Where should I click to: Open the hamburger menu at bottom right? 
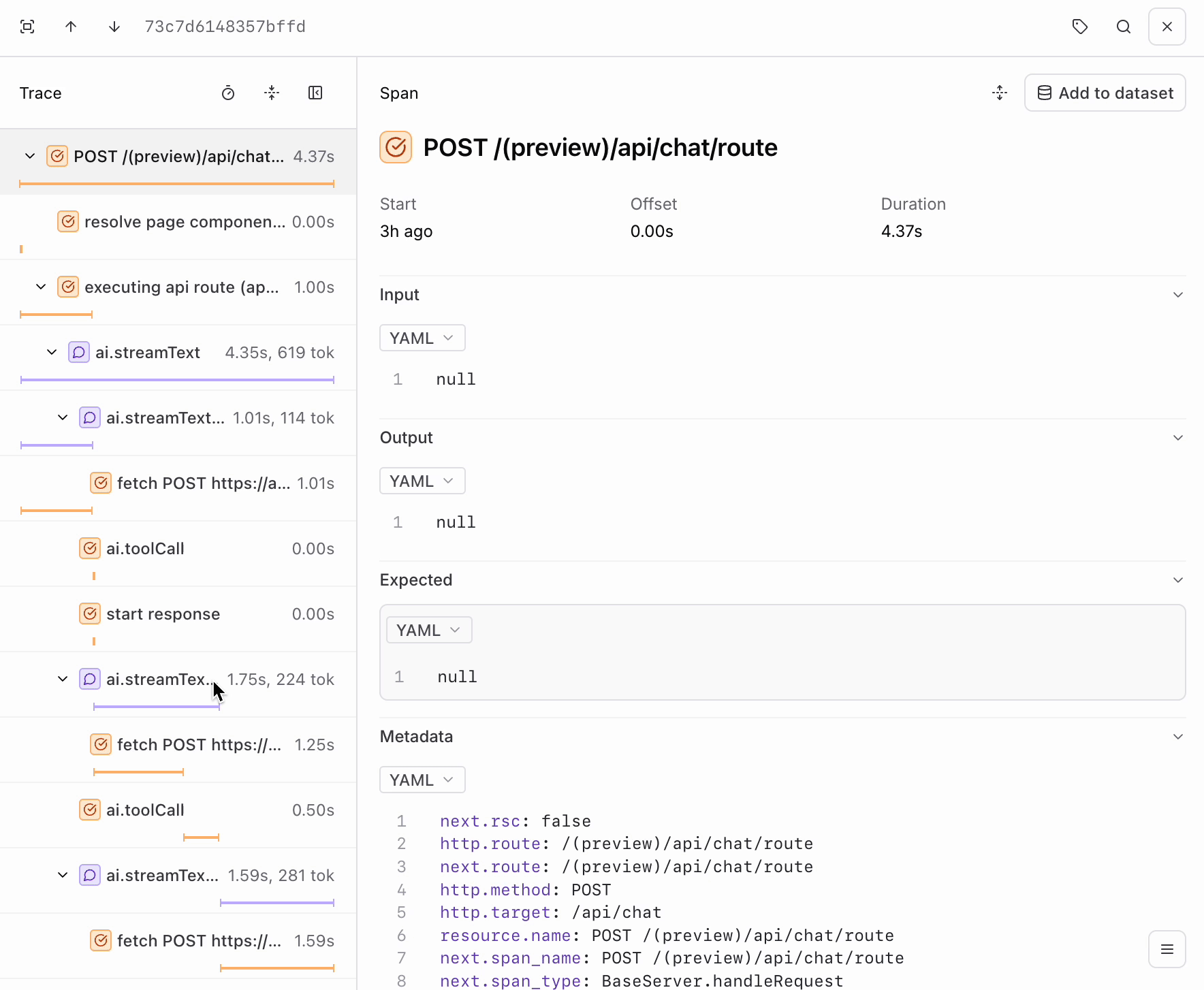[1167, 949]
